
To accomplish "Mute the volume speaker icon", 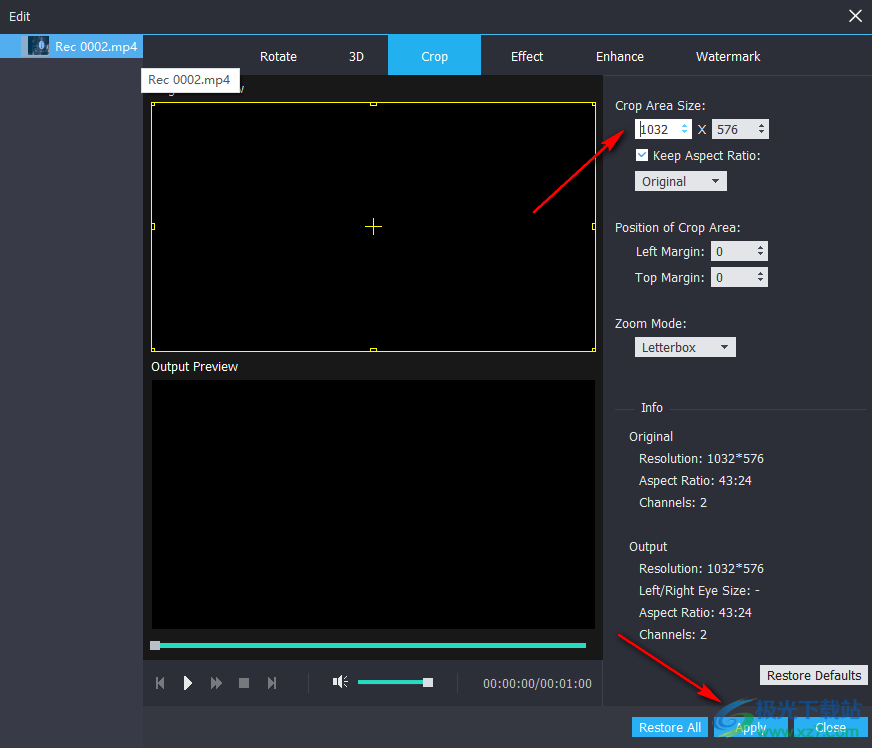I will (340, 682).
